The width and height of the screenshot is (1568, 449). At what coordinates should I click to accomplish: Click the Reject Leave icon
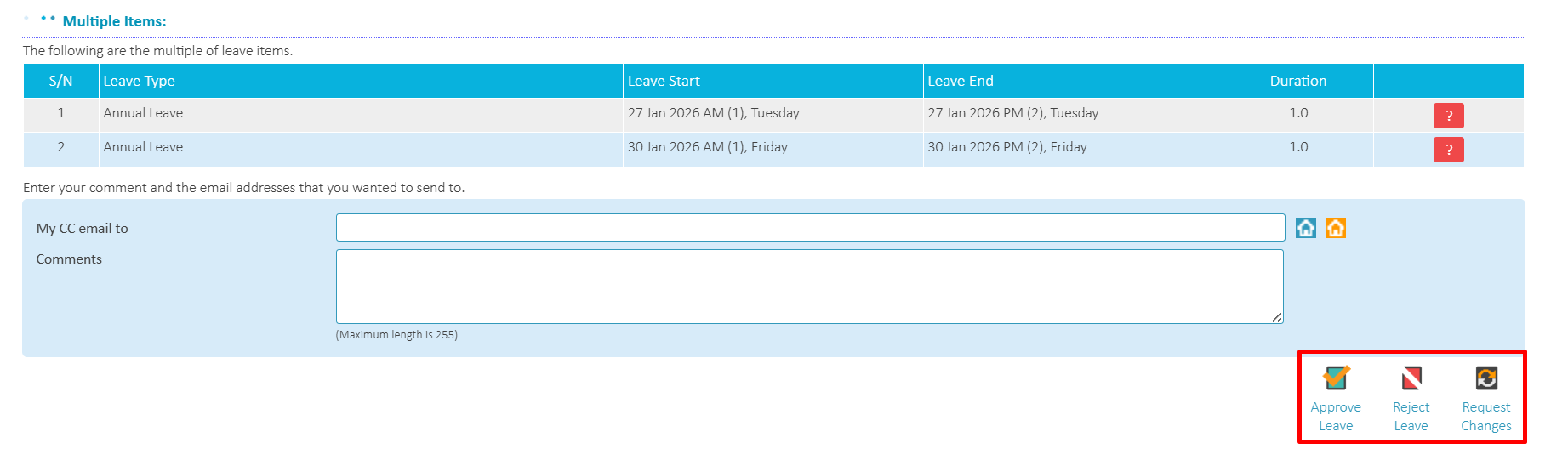pos(1411,378)
